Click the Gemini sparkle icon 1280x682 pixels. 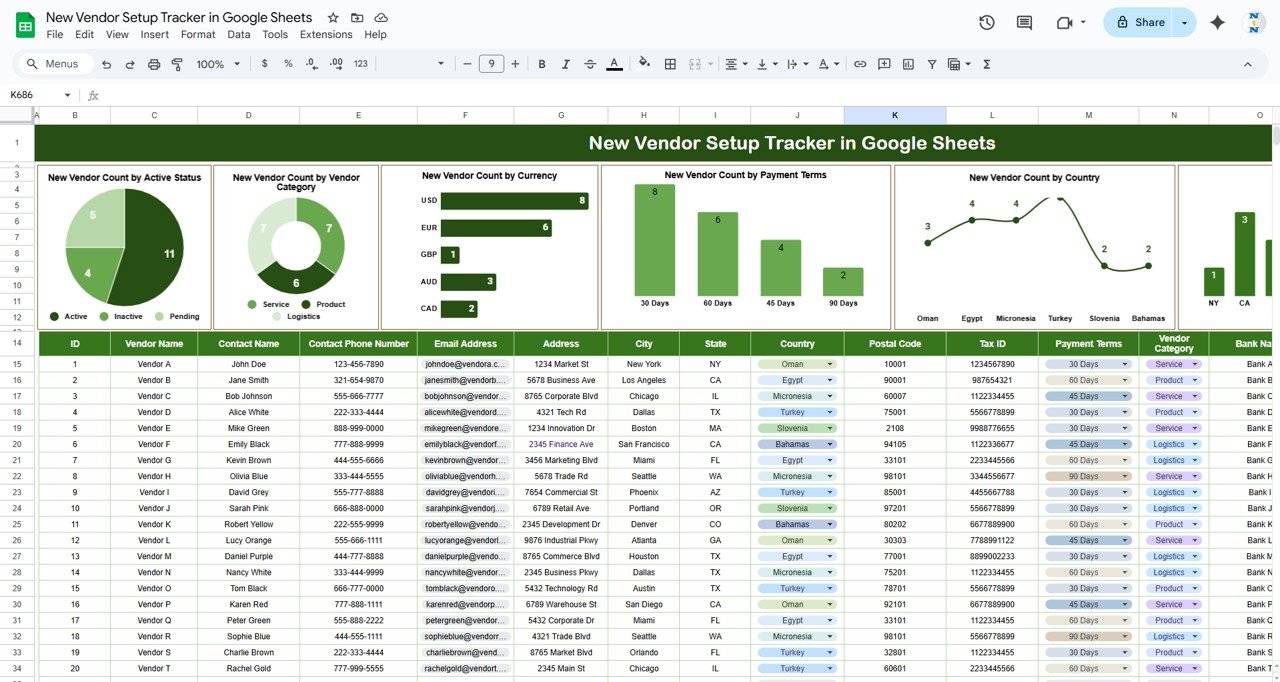[x=1217, y=22]
